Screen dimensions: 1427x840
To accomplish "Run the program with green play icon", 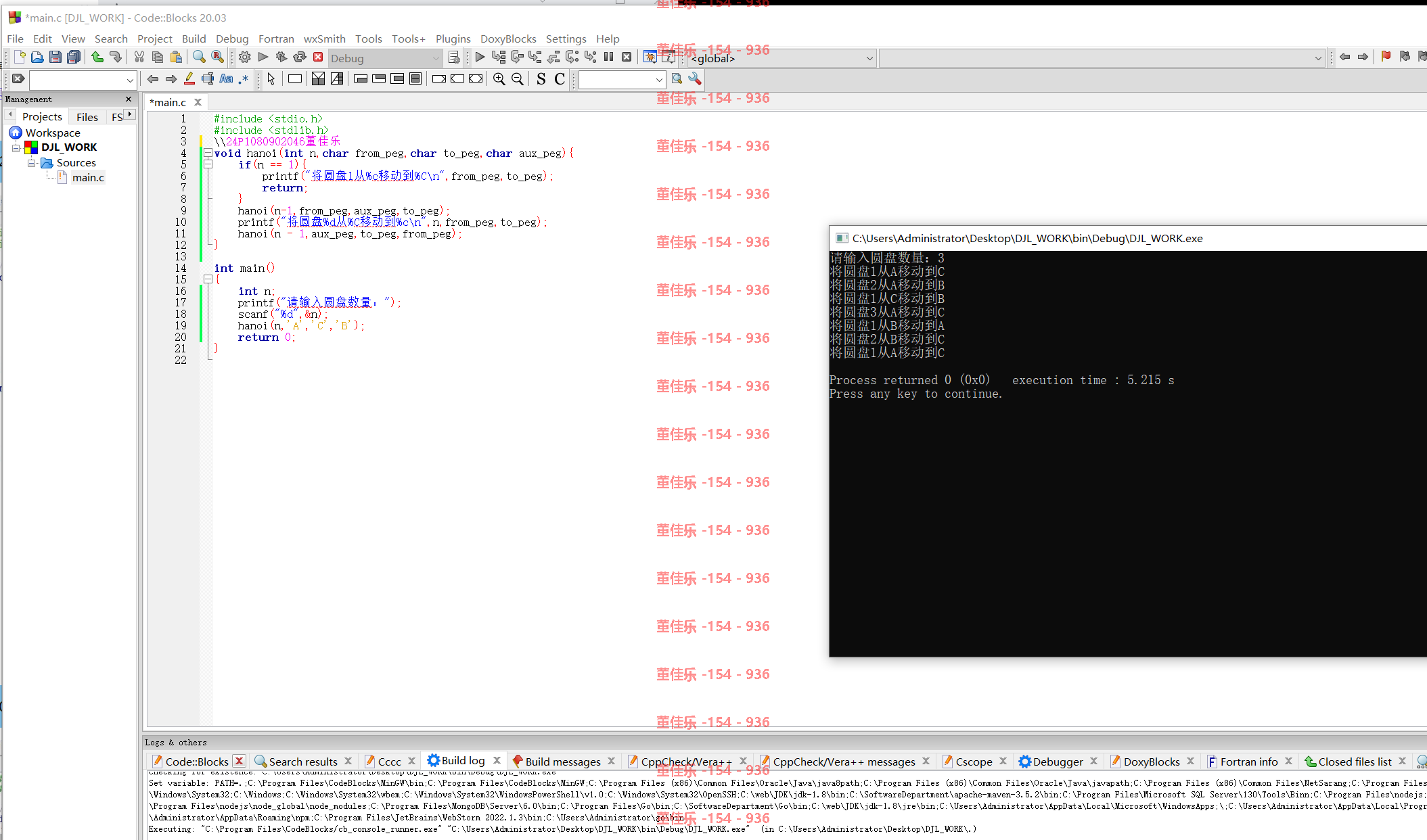I will [x=263, y=57].
